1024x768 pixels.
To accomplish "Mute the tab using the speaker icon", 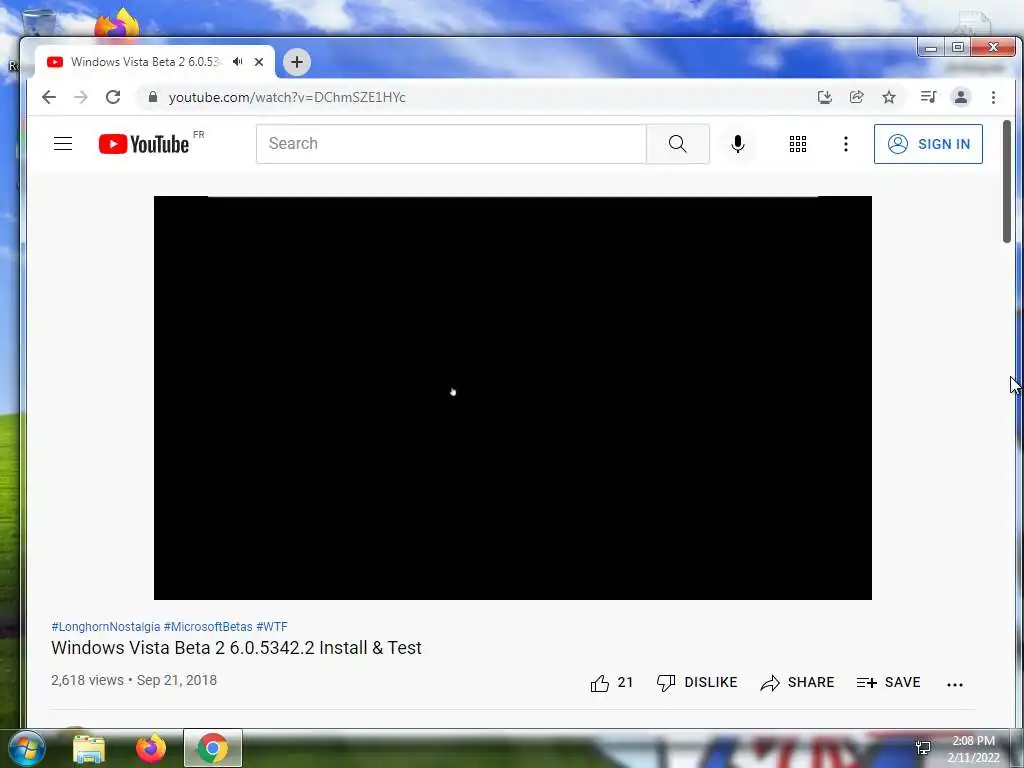I will pyautogui.click(x=238, y=62).
